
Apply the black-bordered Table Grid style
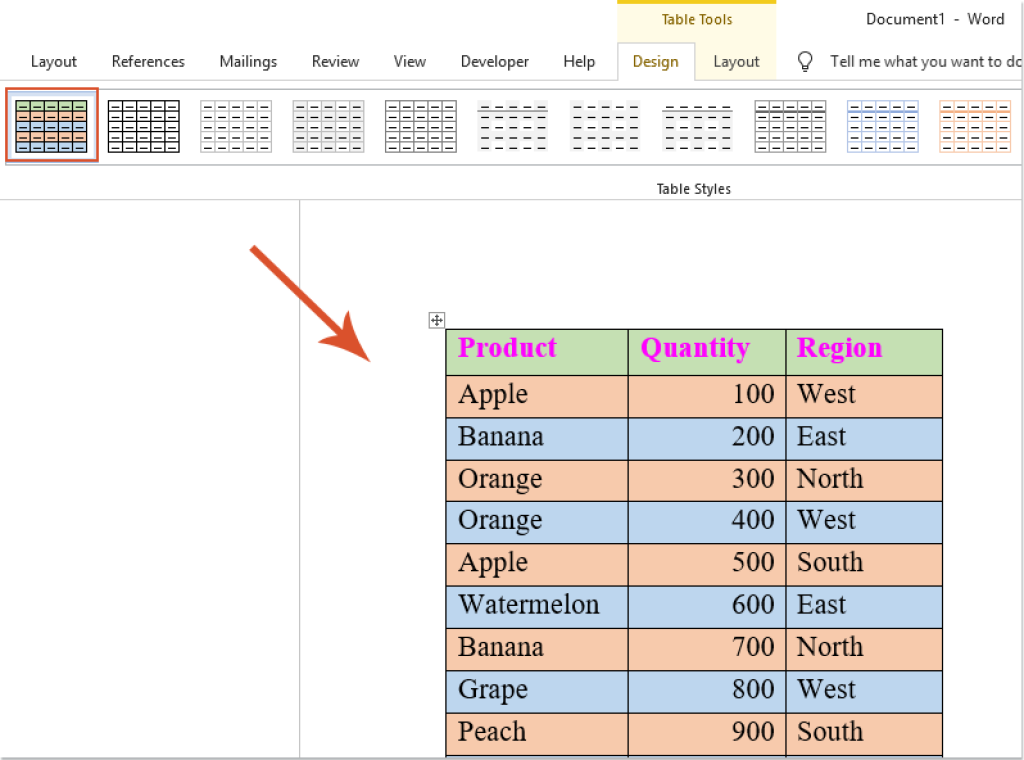143,125
